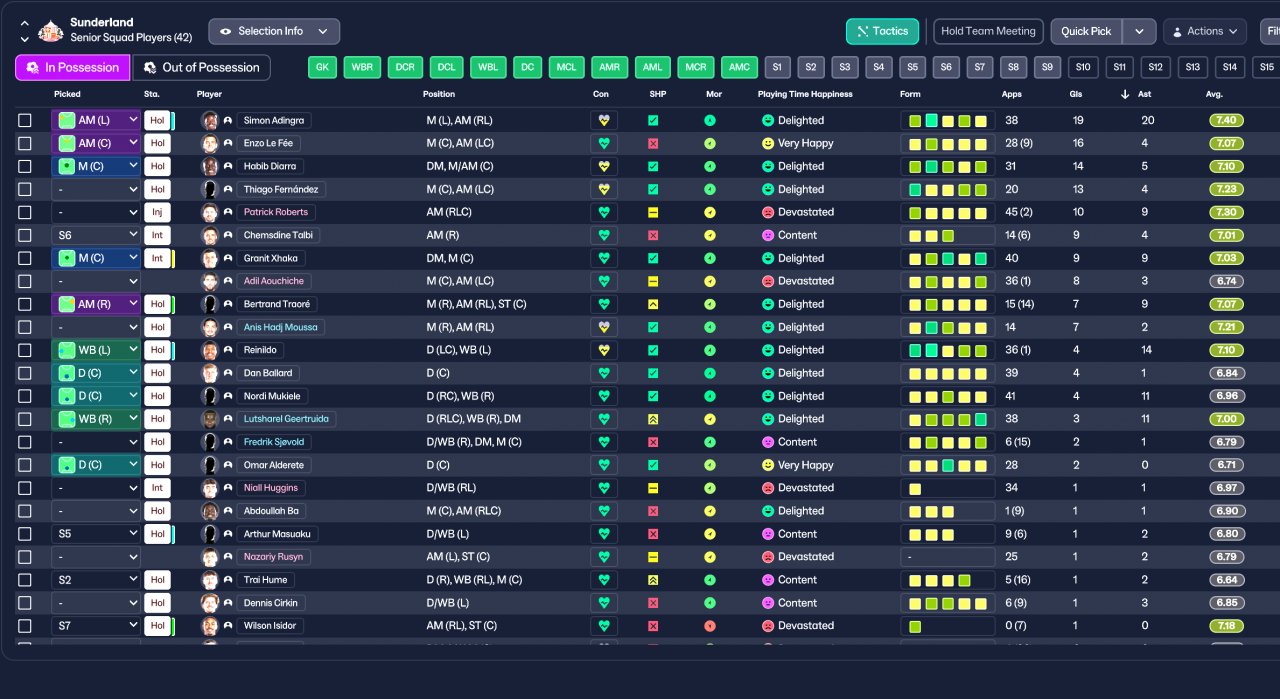Viewport: 1280px width, 699px height.
Task: Tick the checkbox for Reinildo
Action: [x=25, y=350]
